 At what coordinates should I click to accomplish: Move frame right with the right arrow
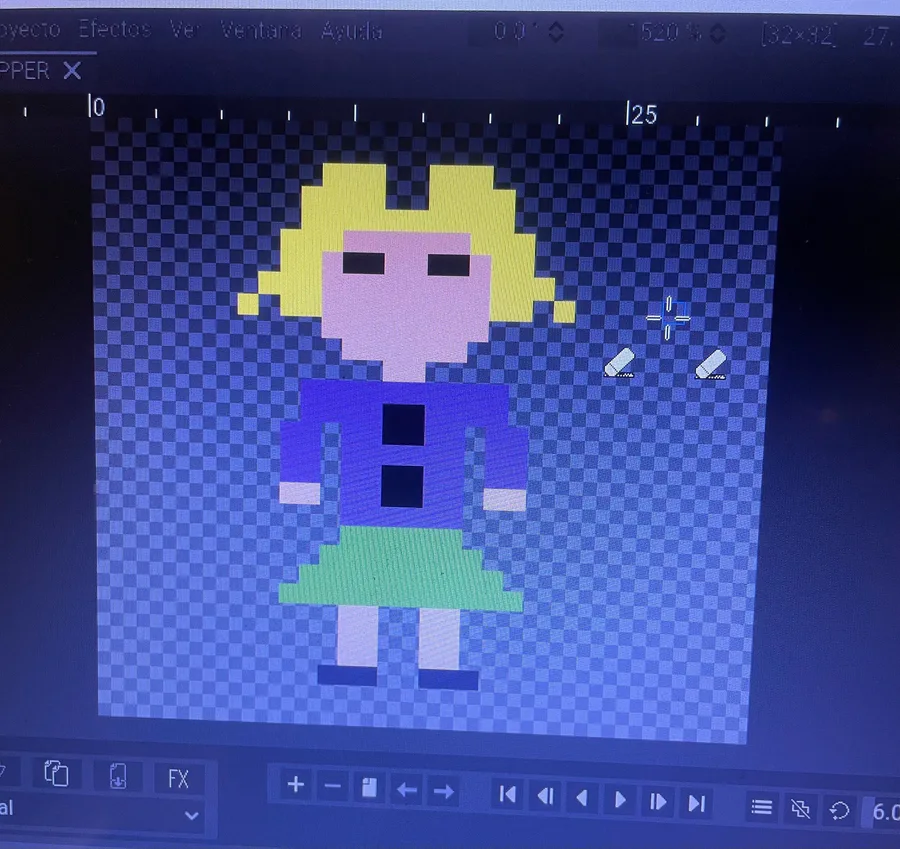point(443,792)
